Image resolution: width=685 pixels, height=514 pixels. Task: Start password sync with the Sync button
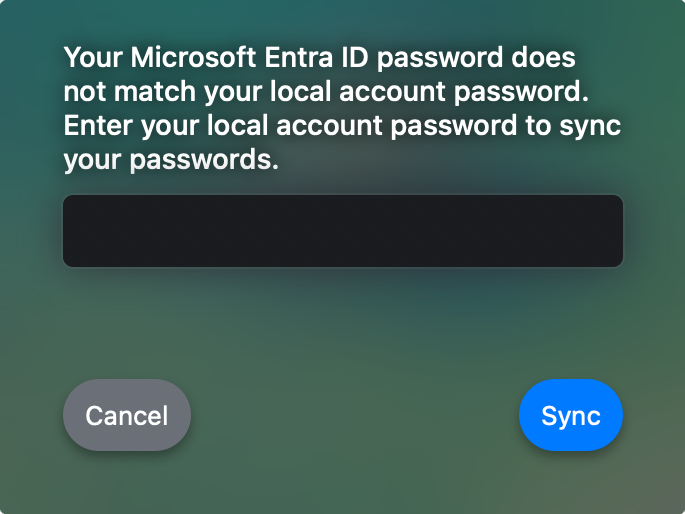571,415
